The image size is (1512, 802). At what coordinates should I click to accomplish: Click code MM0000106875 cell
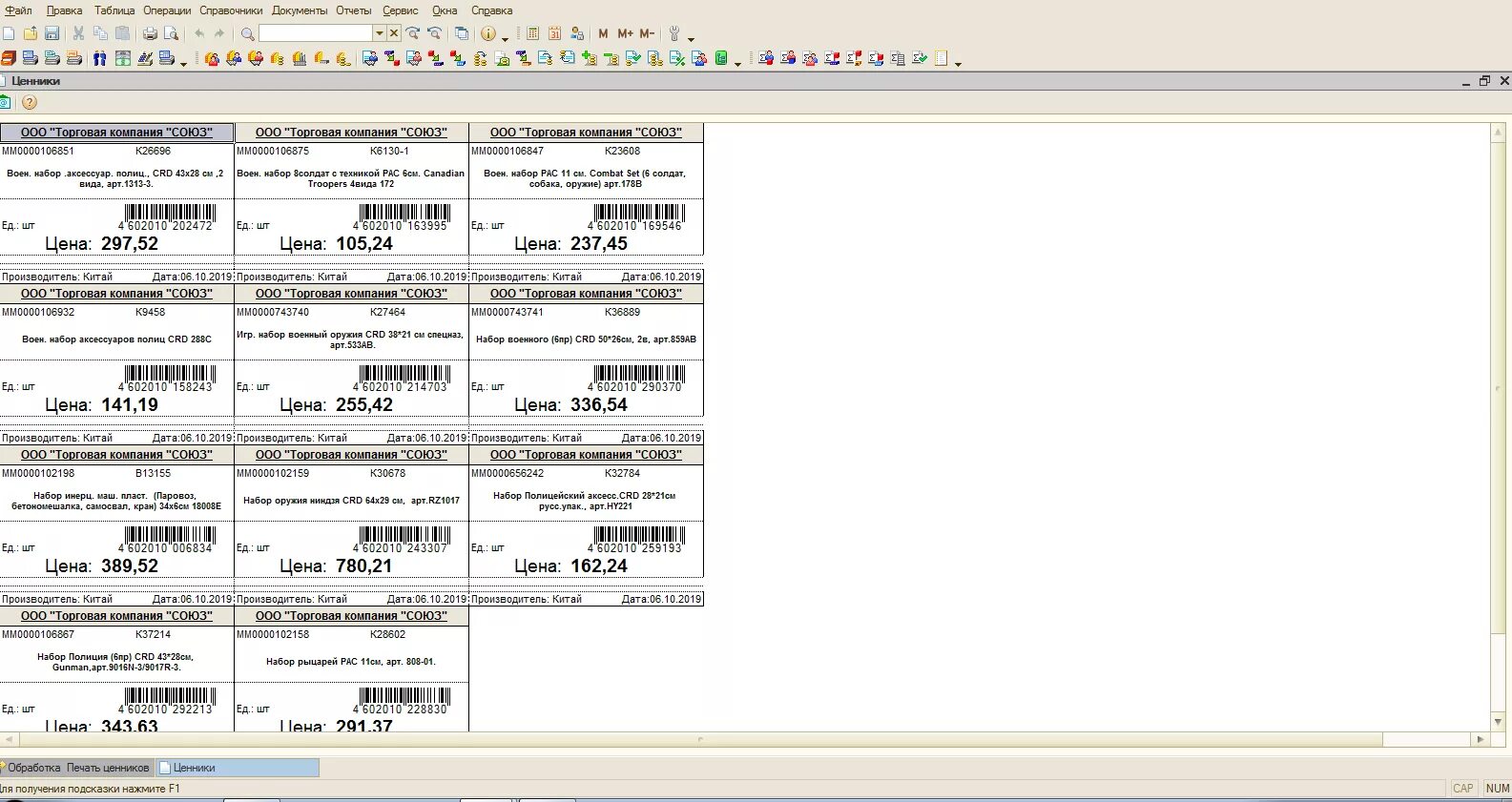273,151
